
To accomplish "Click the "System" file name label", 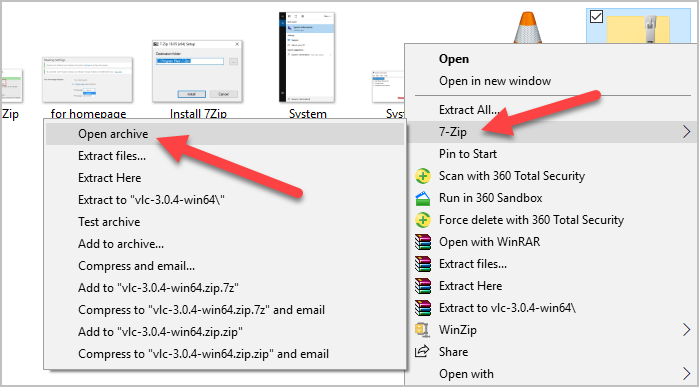I will pyautogui.click(x=308, y=114).
